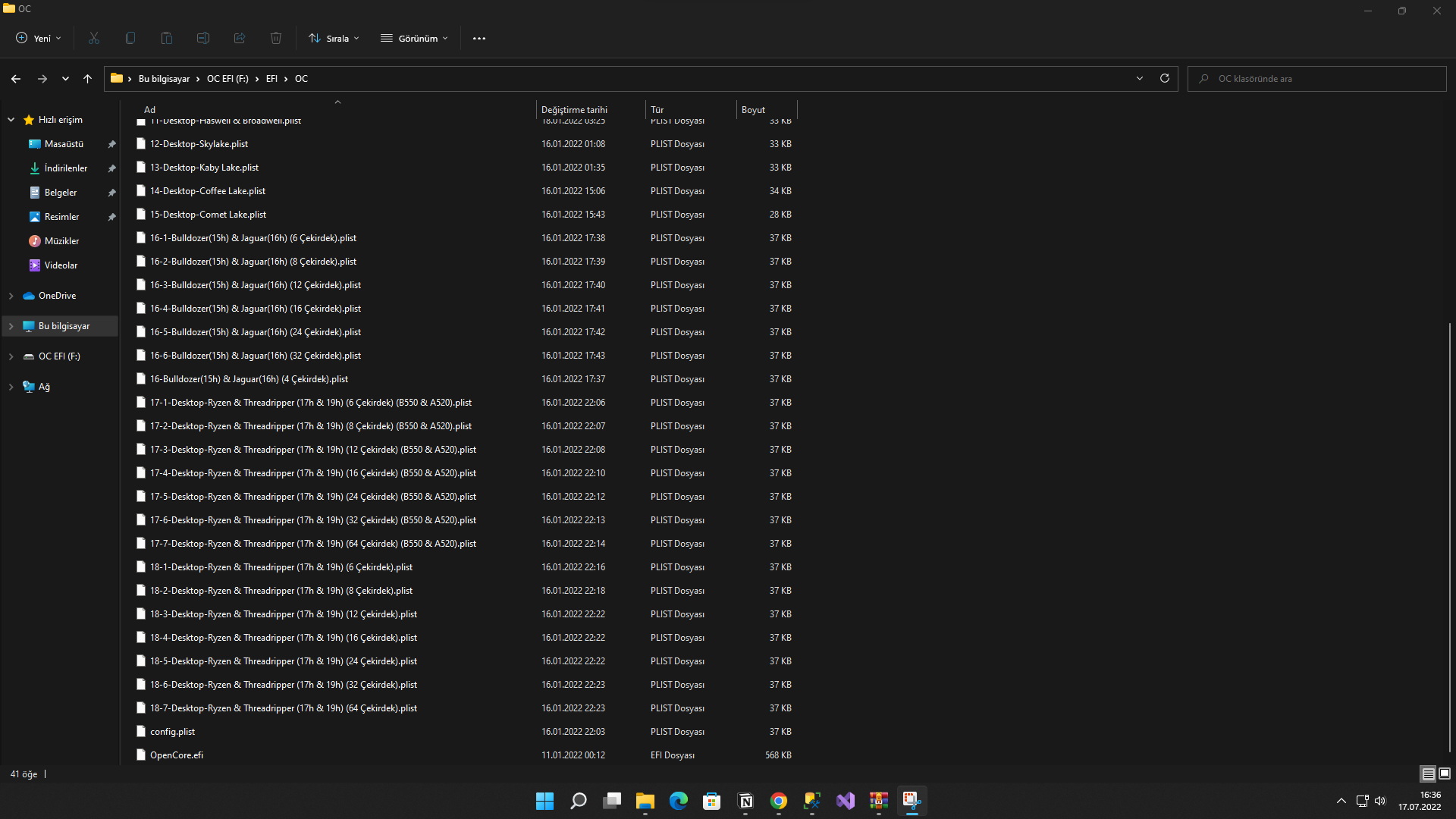The width and height of the screenshot is (1456, 819).
Task: Select the config.plist file
Action: [x=173, y=732]
